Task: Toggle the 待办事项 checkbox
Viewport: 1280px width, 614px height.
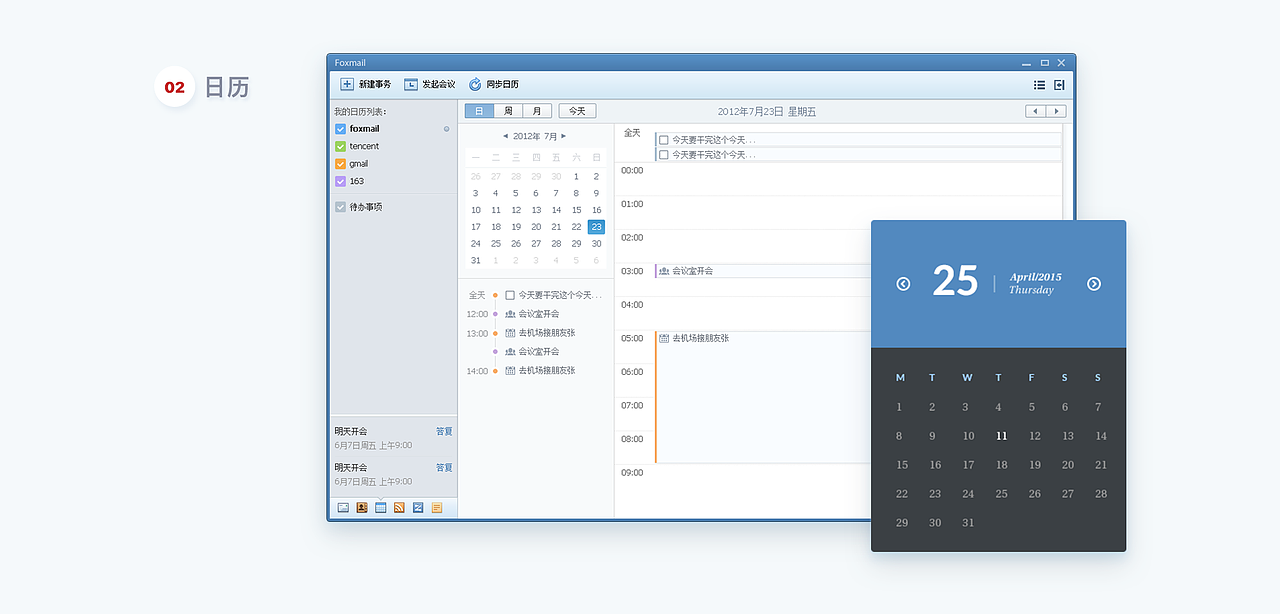Action: [340, 207]
